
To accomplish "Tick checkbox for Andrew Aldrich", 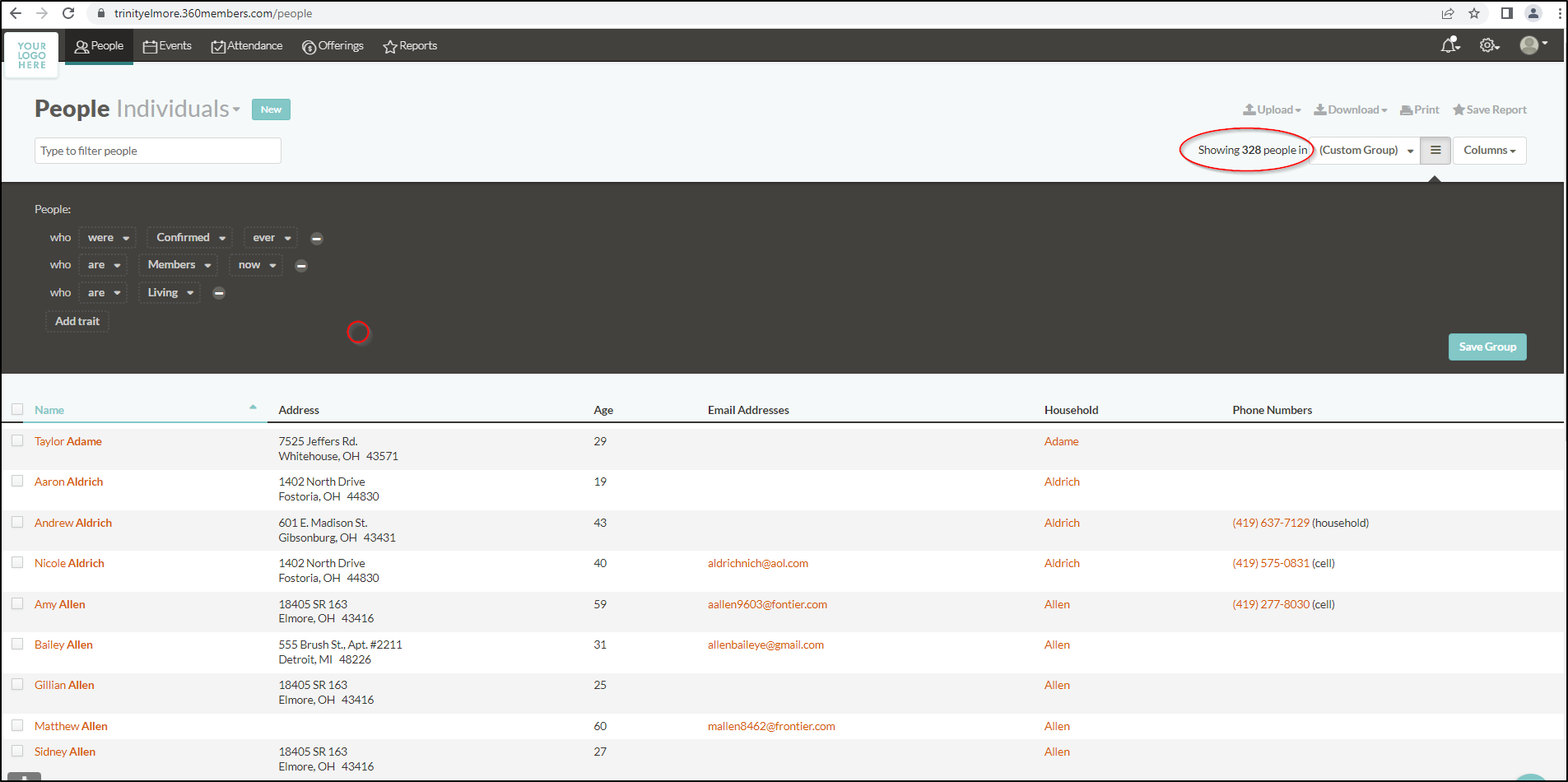I will point(17,522).
